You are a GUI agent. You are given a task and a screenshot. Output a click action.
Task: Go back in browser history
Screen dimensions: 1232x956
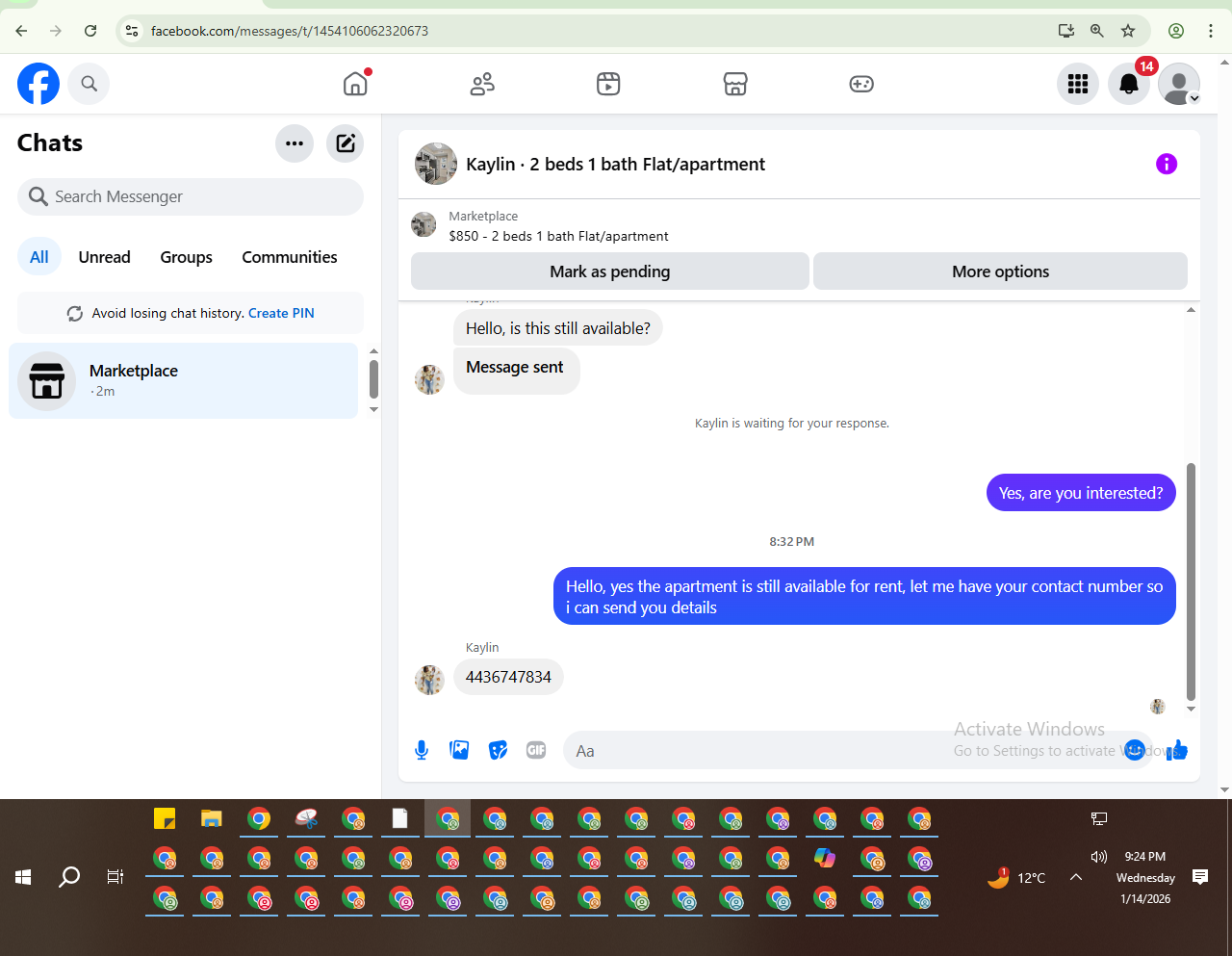21,31
